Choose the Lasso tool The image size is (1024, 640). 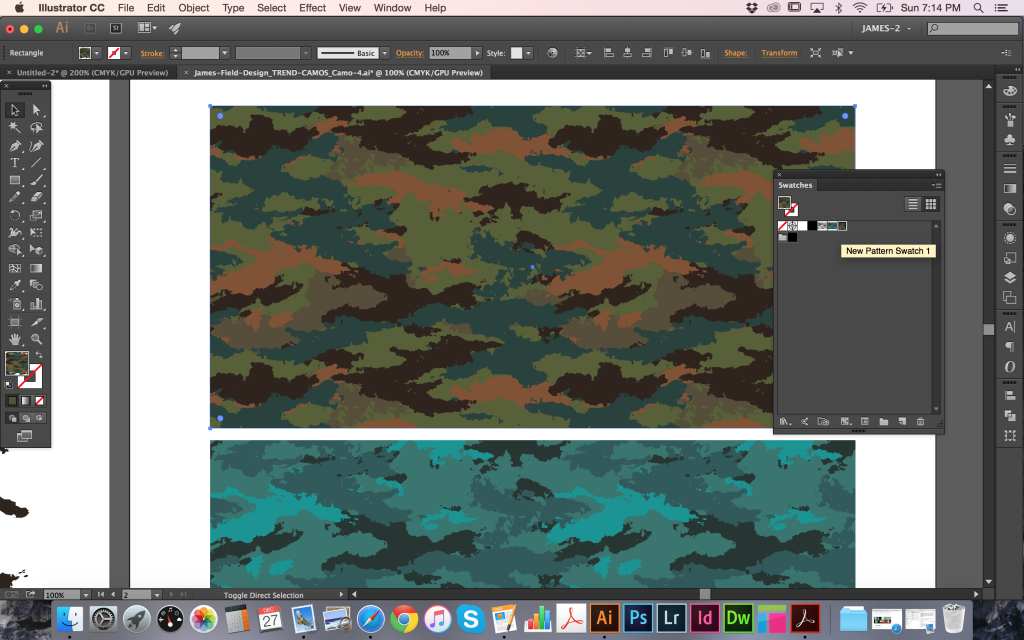[x=36, y=128]
